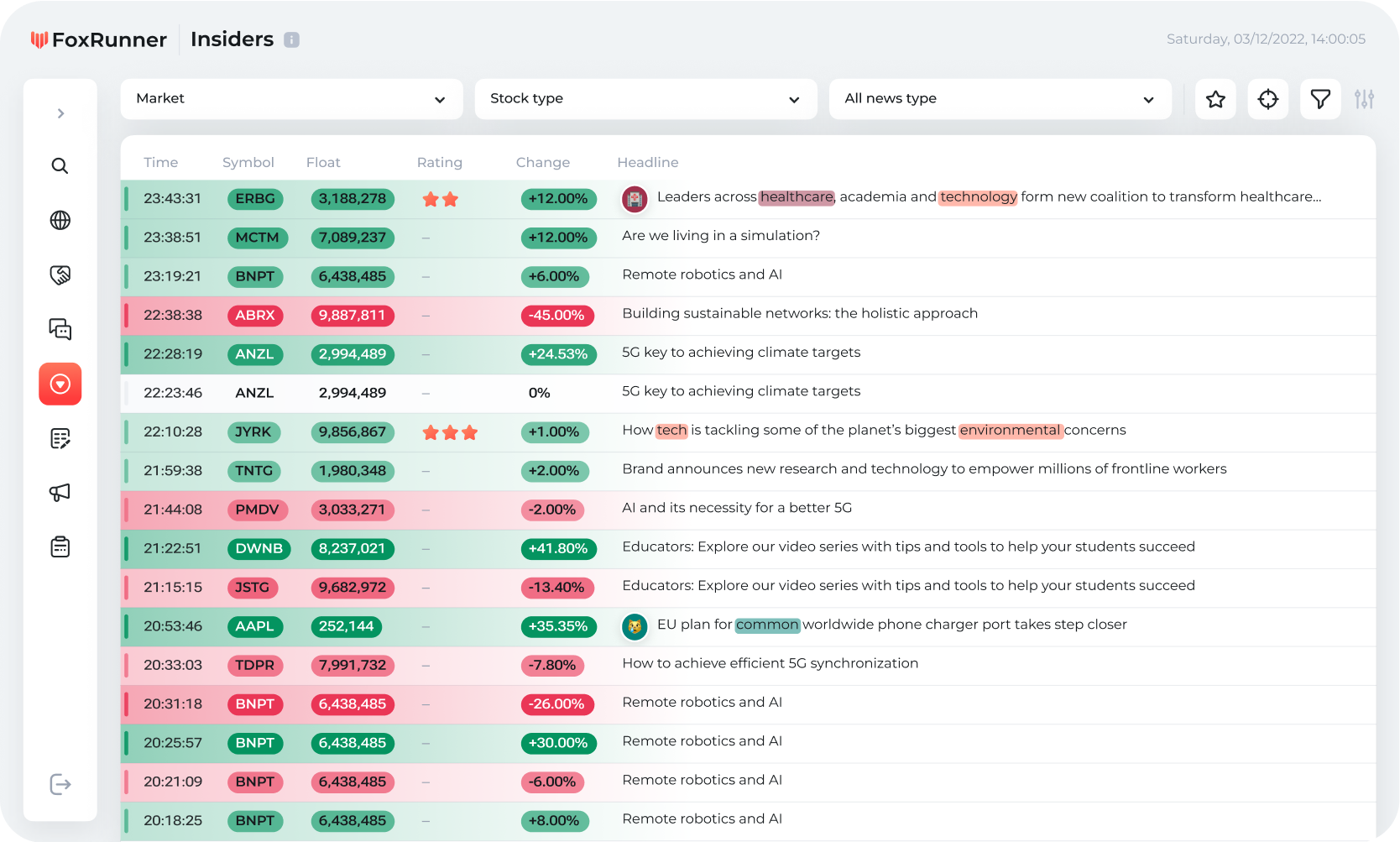Click the Insiders info icon in the header
1400x842 pixels.
pos(291,39)
